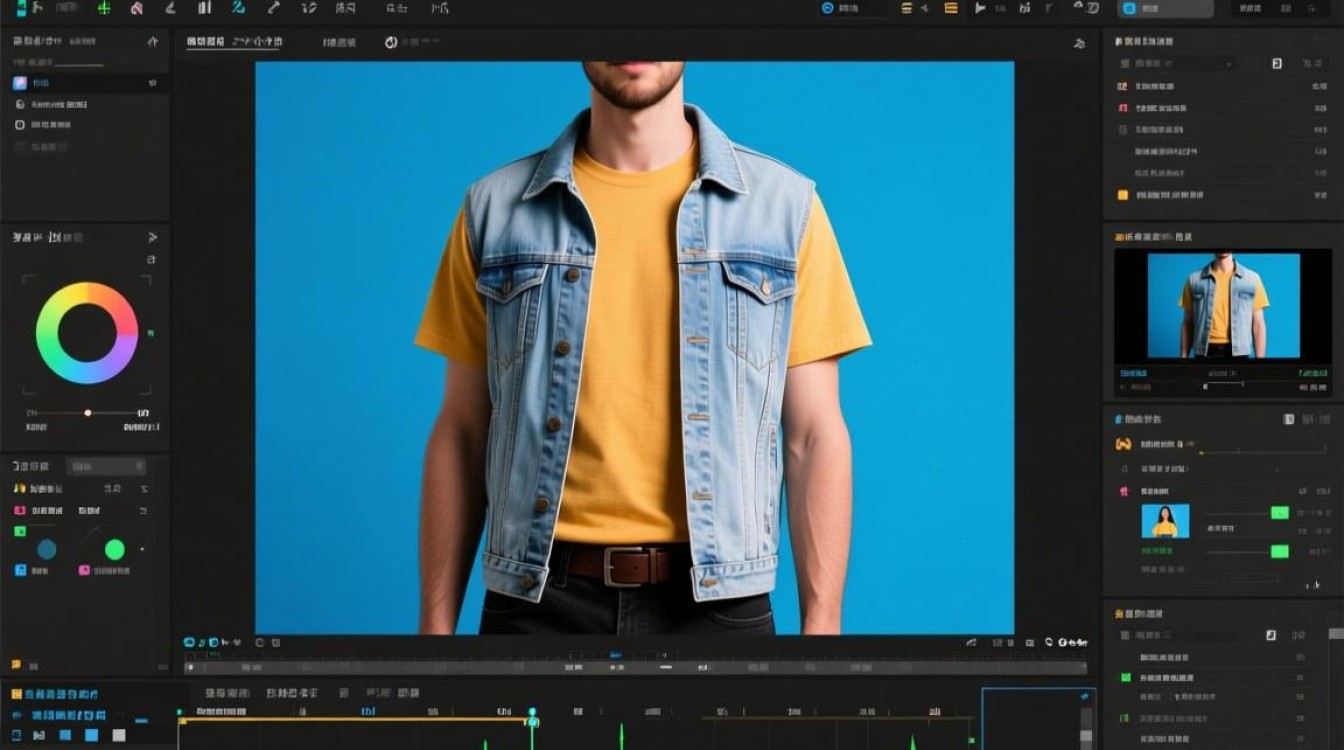Click the pill button with the blue square icon
Viewport: 1344px width, 750px height.
1165,8
